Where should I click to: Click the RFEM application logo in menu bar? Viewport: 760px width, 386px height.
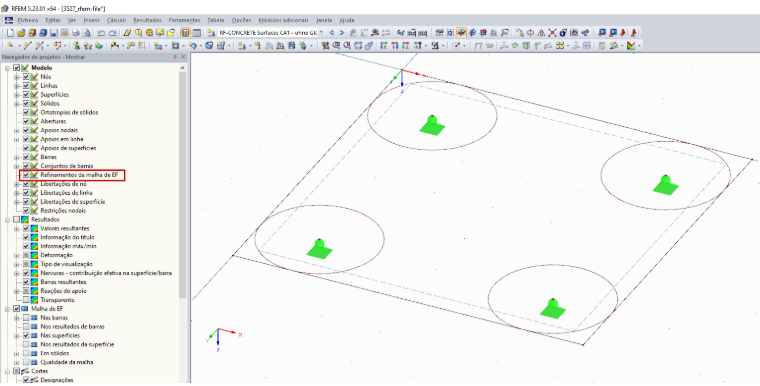(8, 20)
